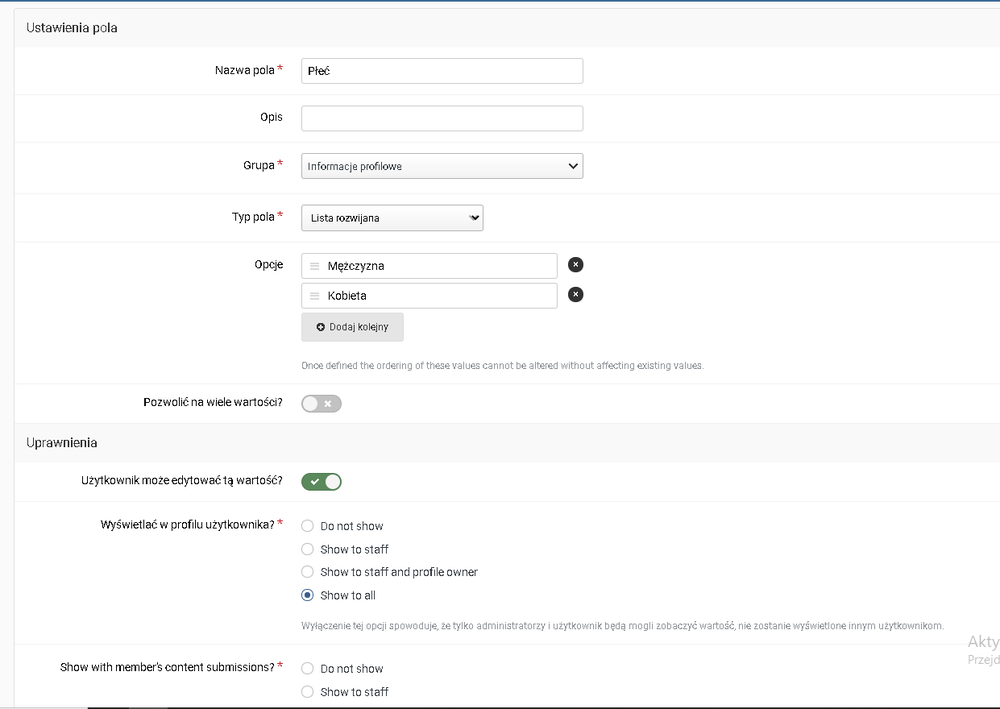
Task: Remove the Kobieta option with its X icon
Action: [575, 295]
